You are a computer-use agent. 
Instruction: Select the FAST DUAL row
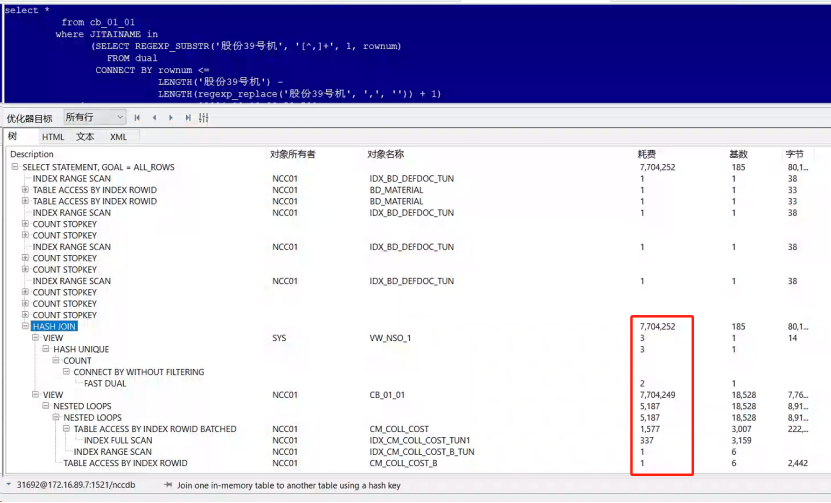point(105,383)
